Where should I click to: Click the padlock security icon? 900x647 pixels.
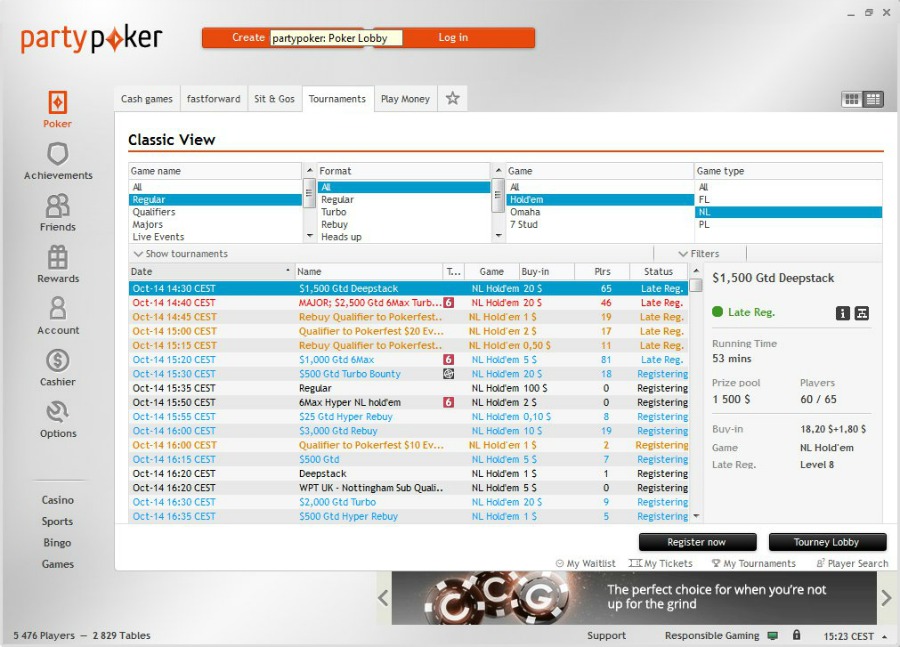[796, 635]
